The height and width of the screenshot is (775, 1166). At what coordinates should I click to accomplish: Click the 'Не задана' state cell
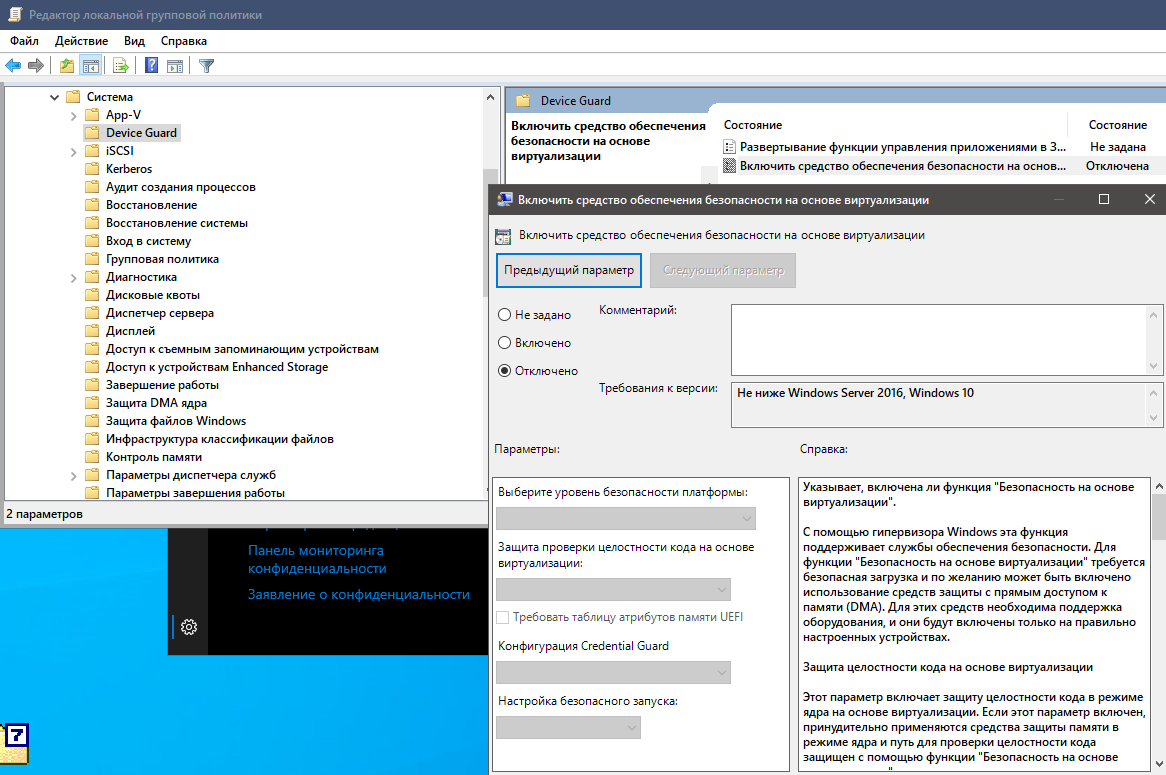point(1118,147)
